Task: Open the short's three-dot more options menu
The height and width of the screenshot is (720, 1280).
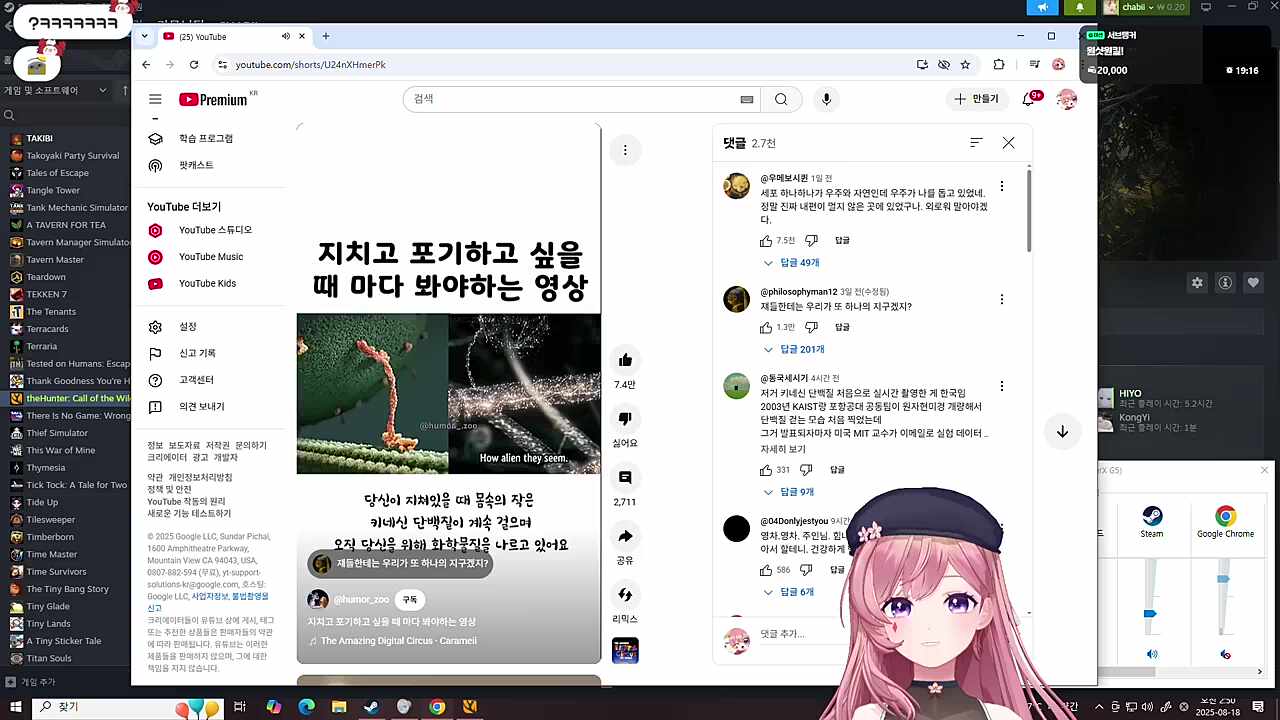Action: point(625,150)
